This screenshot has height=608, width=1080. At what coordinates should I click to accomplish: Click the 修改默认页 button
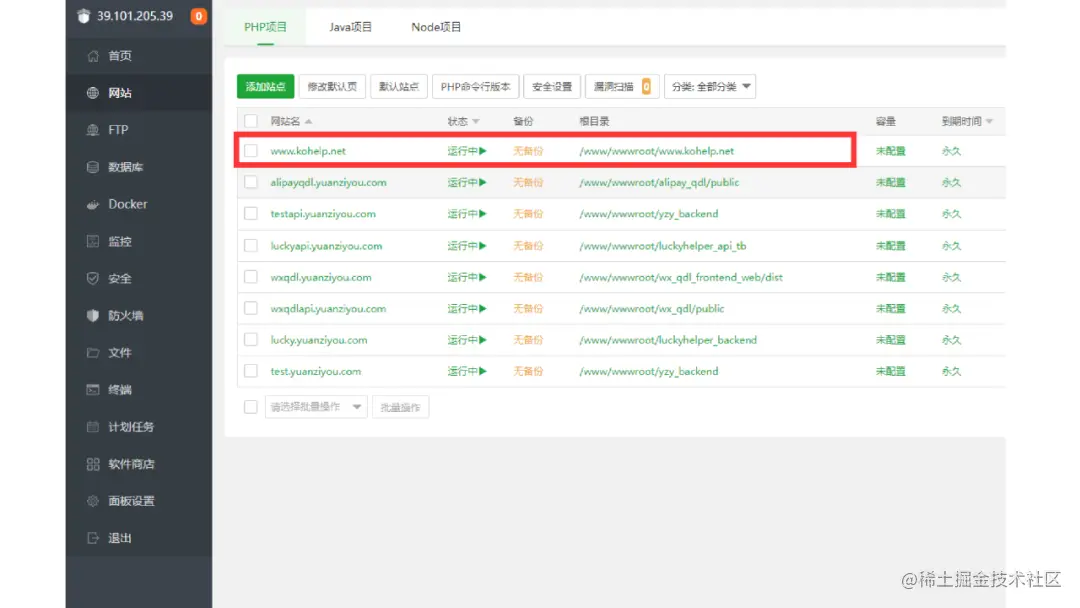pos(332,87)
